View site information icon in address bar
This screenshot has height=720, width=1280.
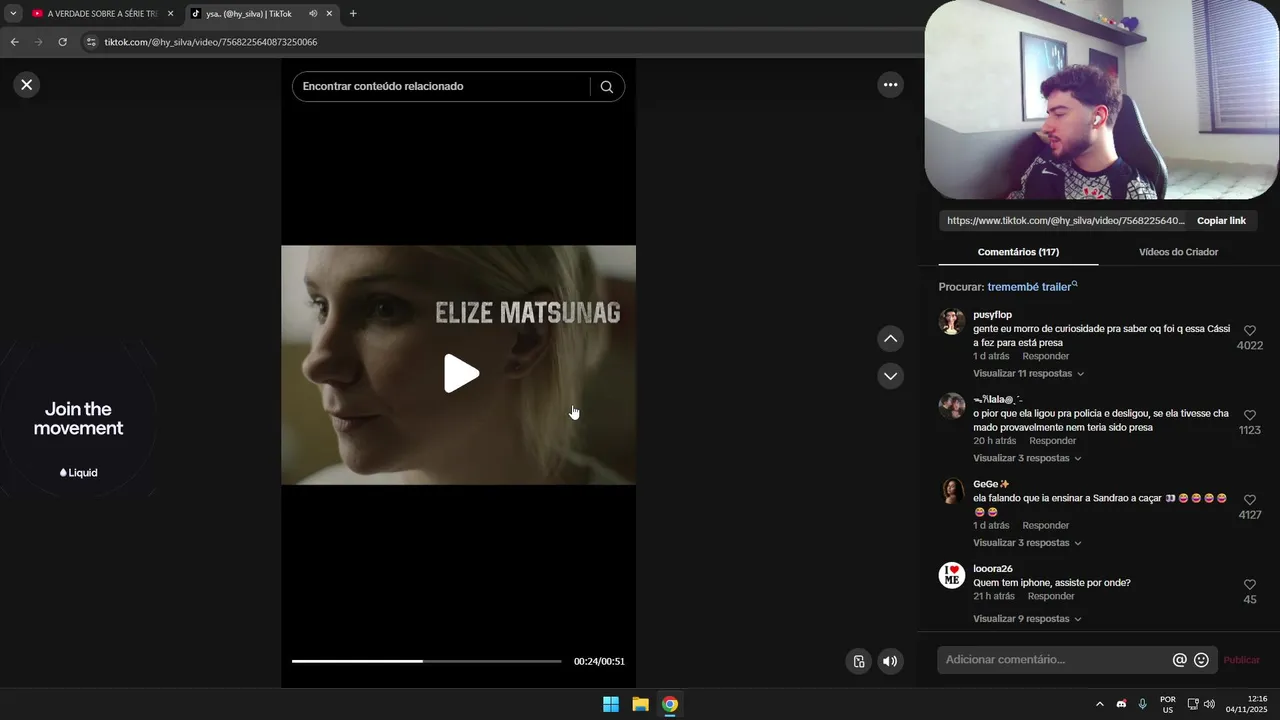click(91, 42)
